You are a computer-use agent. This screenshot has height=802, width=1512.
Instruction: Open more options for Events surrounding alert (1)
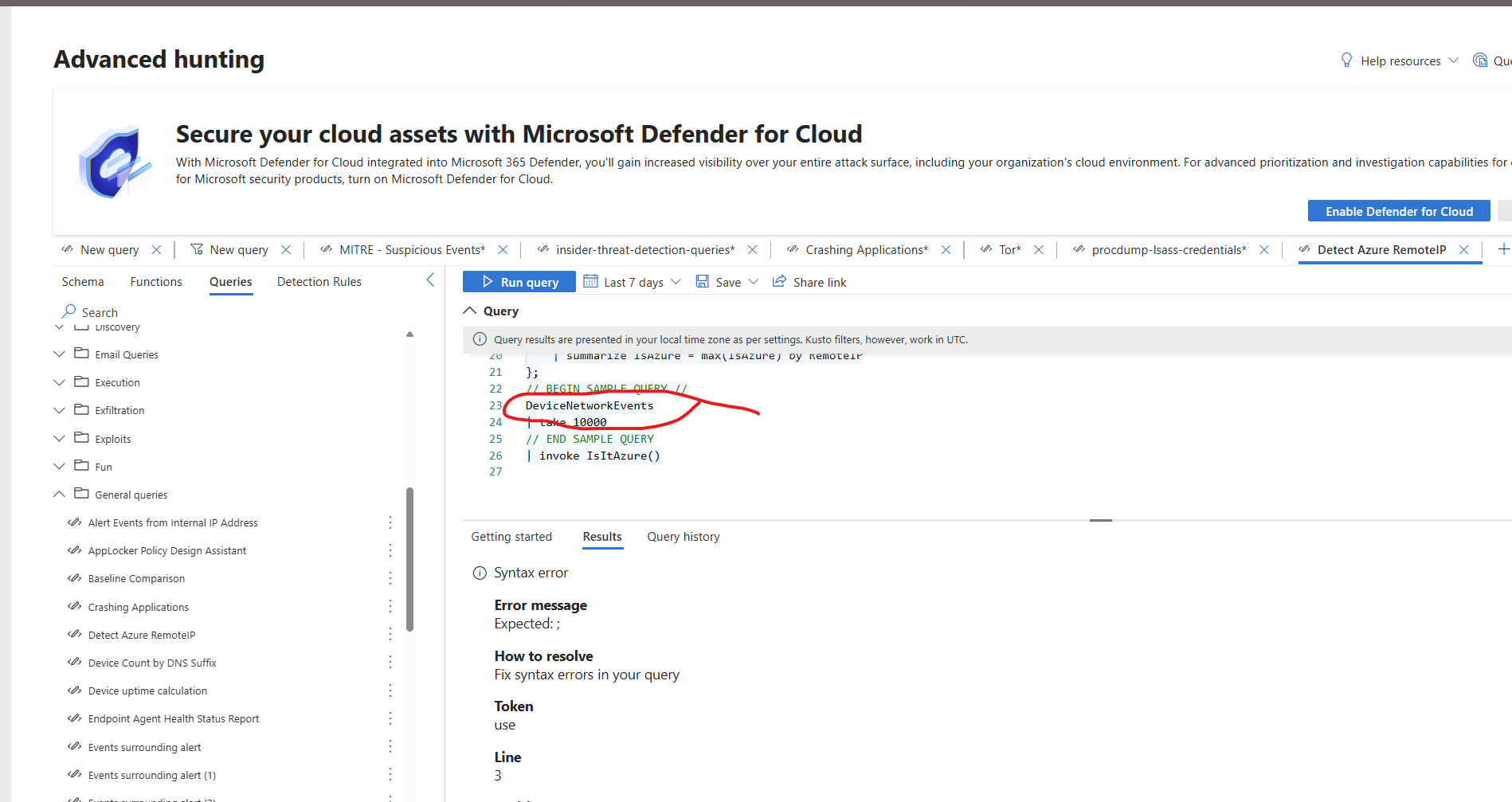(390, 775)
